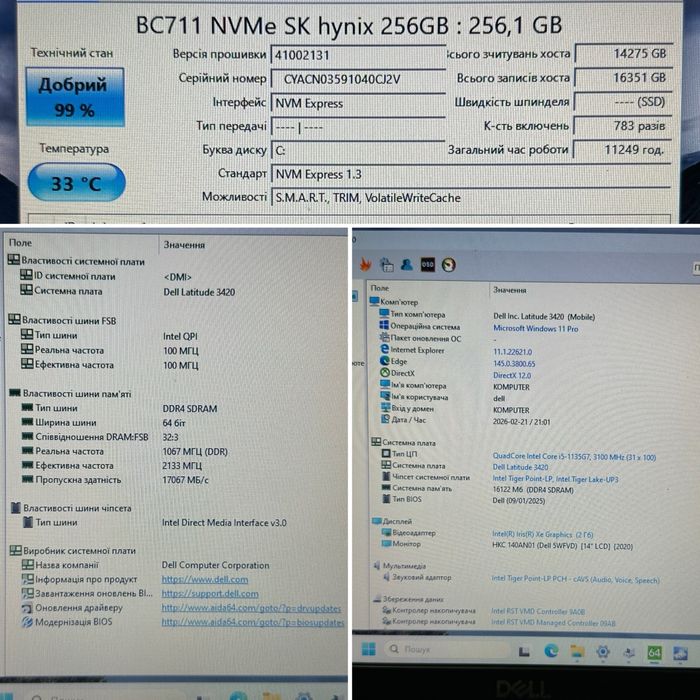Screen dimensions: 700x700
Task: Open File Explorer from the taskbar
Action: [577, 652]
